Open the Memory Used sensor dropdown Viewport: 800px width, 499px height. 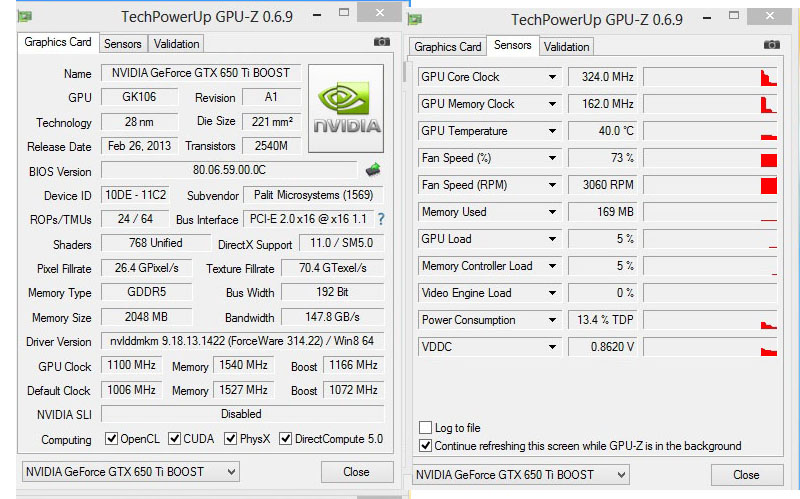(x=552, y=212)
